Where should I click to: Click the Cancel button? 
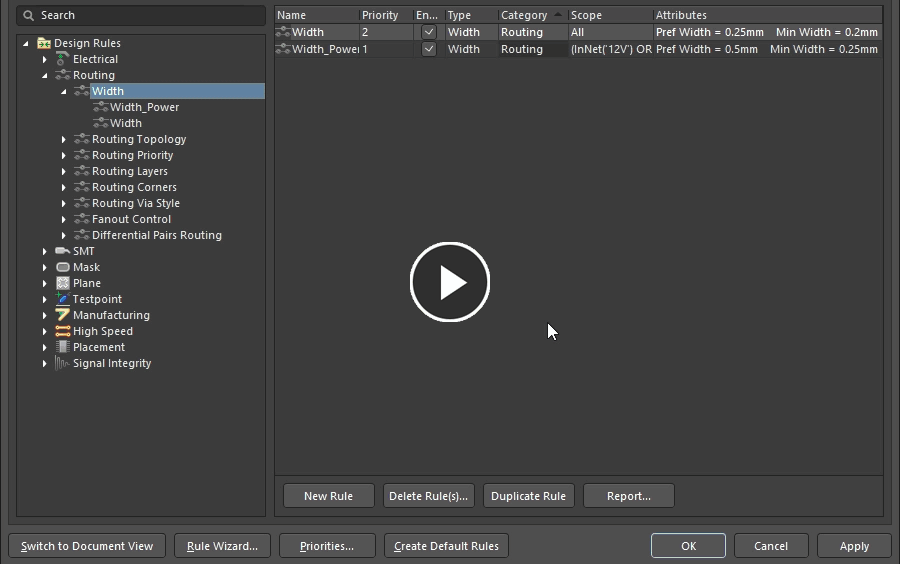click(771, 546)
